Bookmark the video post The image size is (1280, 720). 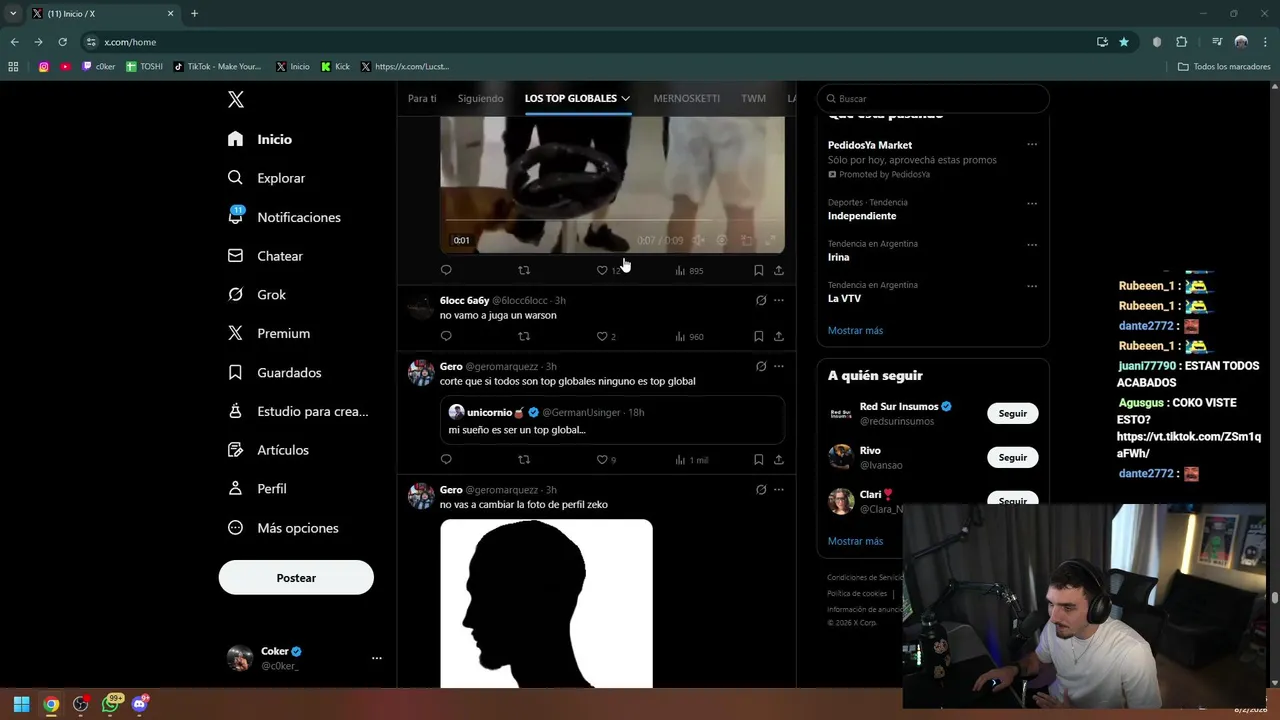click(x=758, y=270)
